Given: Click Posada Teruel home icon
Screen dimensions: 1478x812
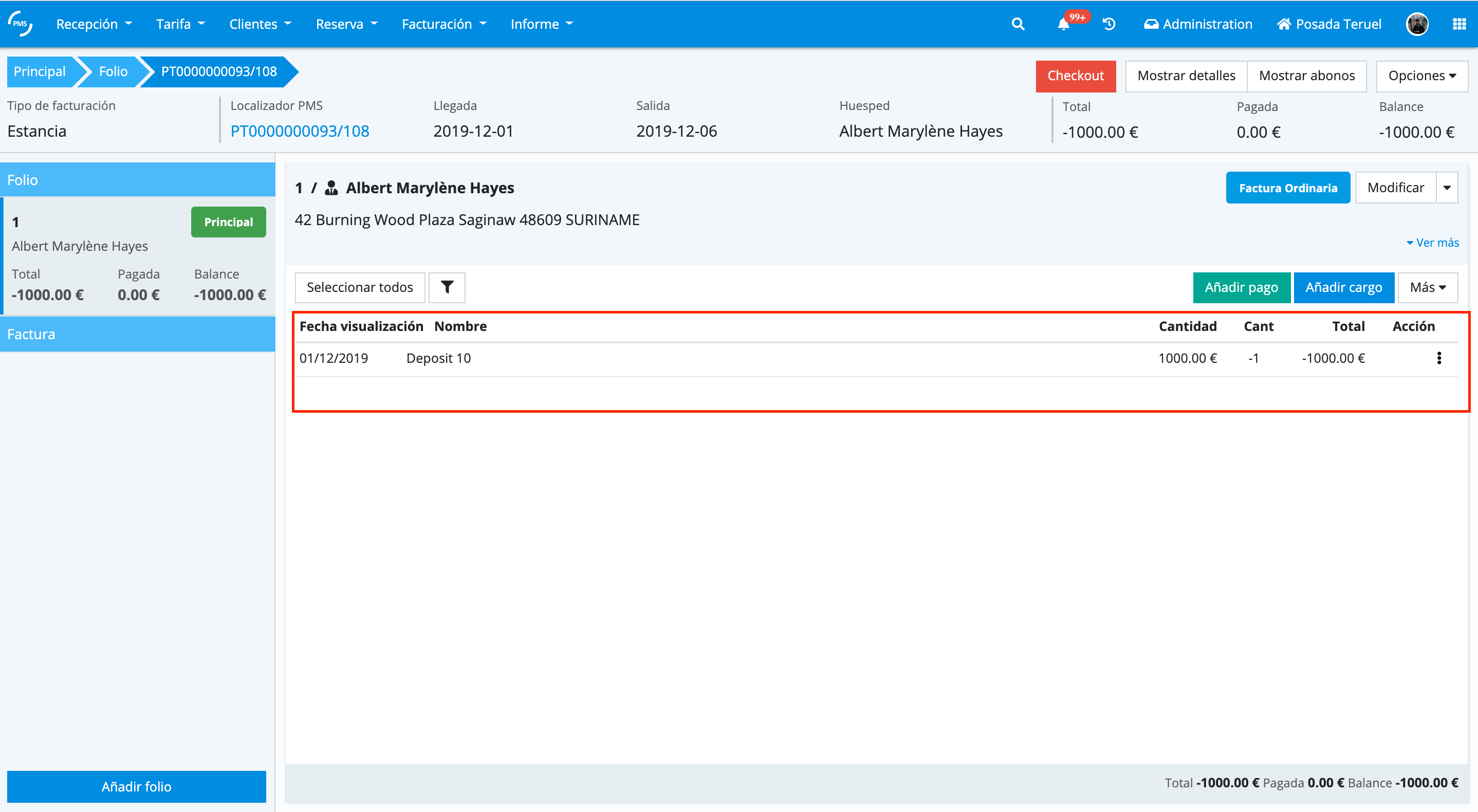Looking at the screenshot, I should coord(1284,24).
